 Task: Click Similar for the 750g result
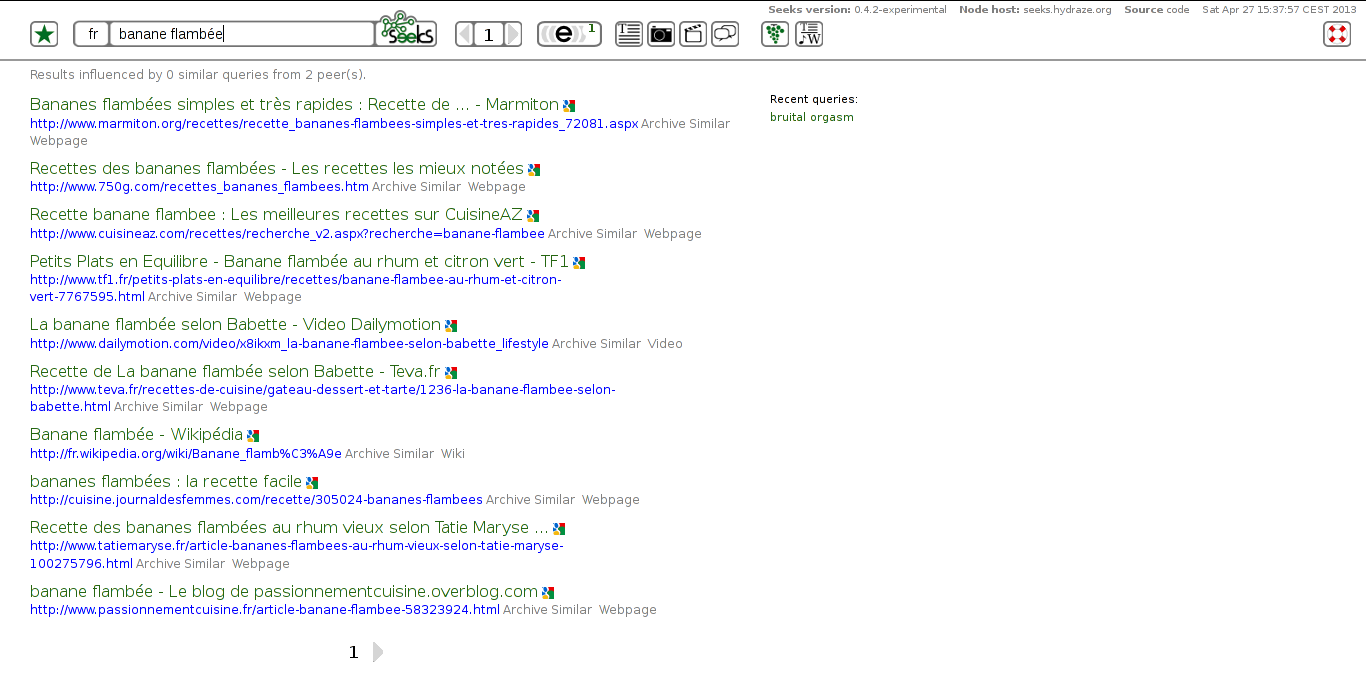click(441, 187)
